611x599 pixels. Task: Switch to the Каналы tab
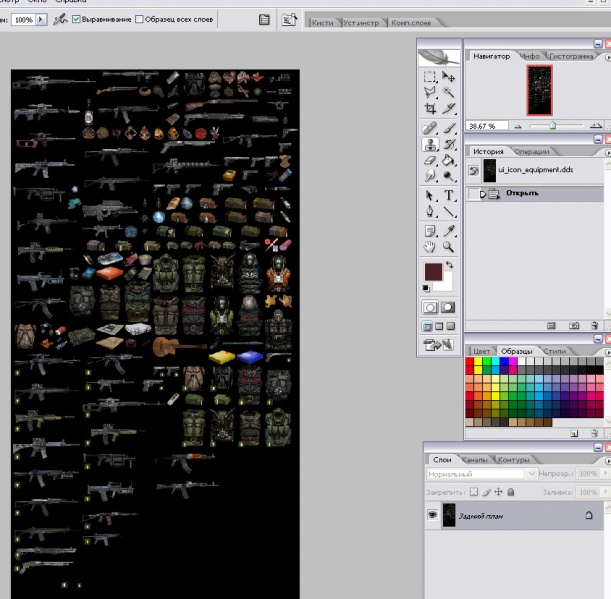(x=474, y=460)
